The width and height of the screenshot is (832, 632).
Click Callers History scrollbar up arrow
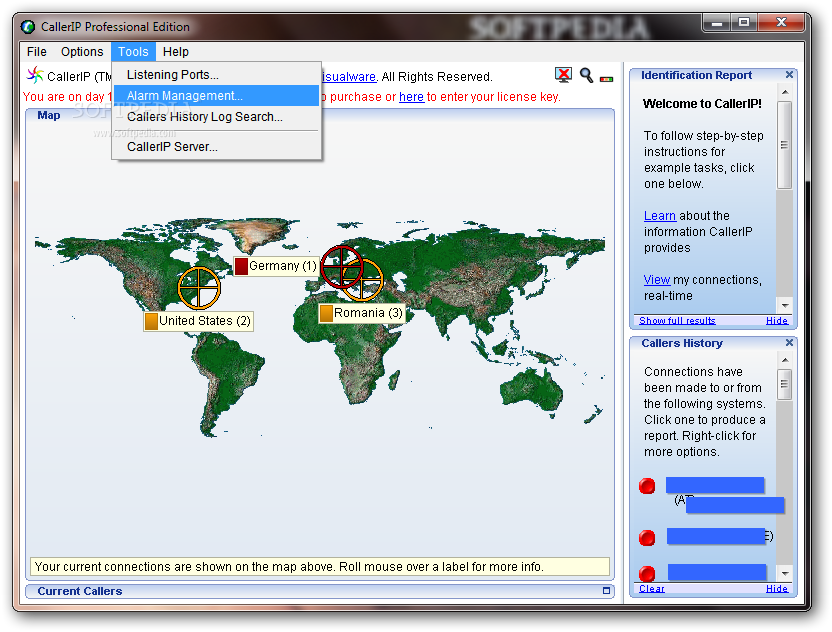784,360
